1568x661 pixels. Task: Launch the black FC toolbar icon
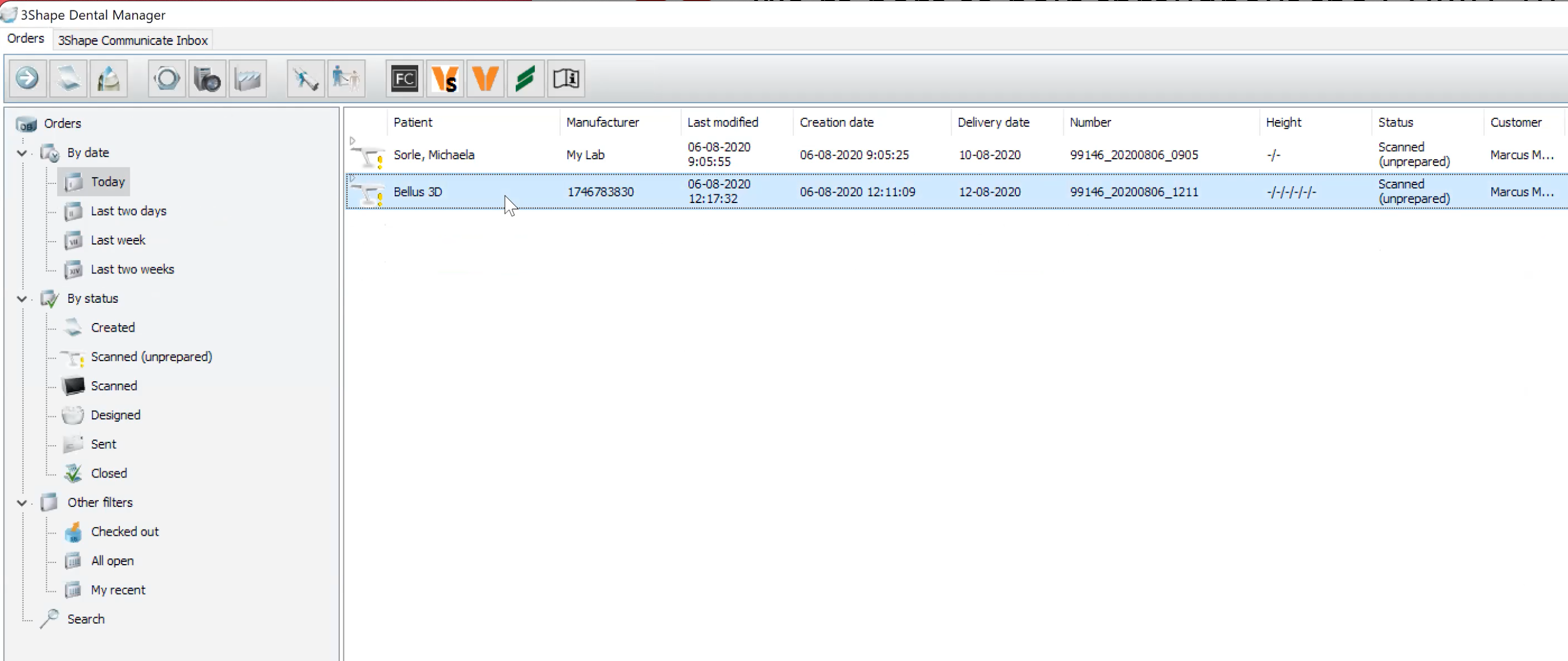click(404, 78)
